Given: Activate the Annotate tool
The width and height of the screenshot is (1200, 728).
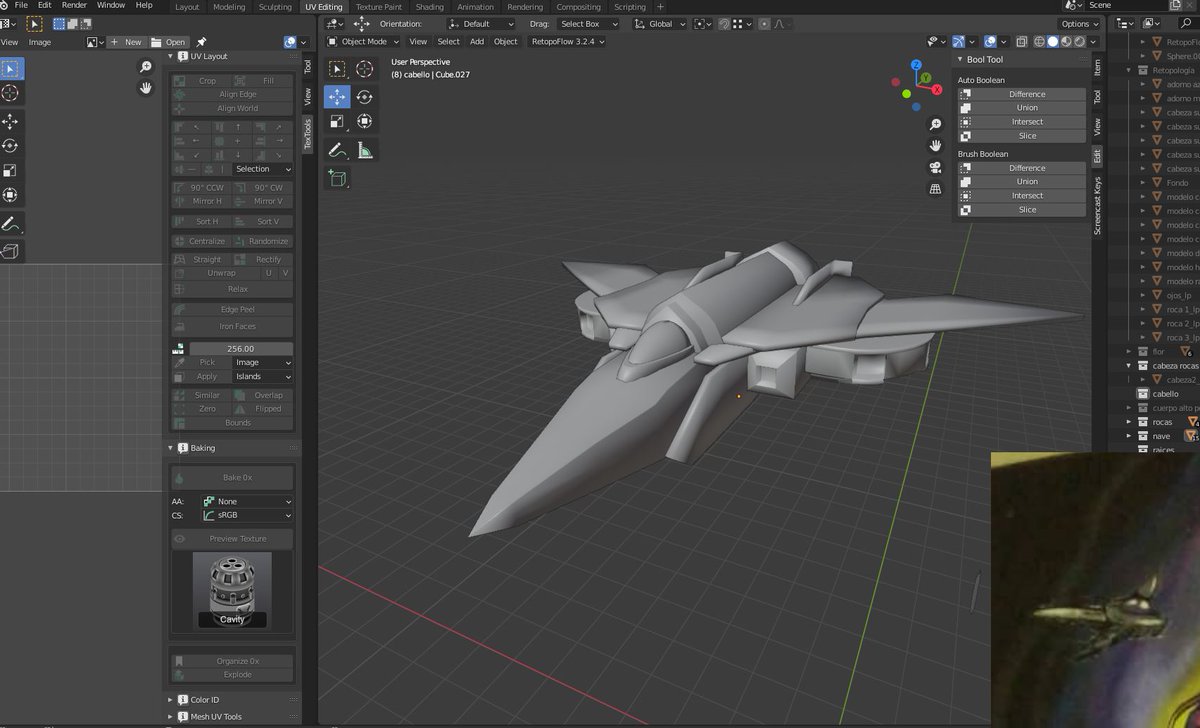Looking at the screenshot, I should 337,148.
